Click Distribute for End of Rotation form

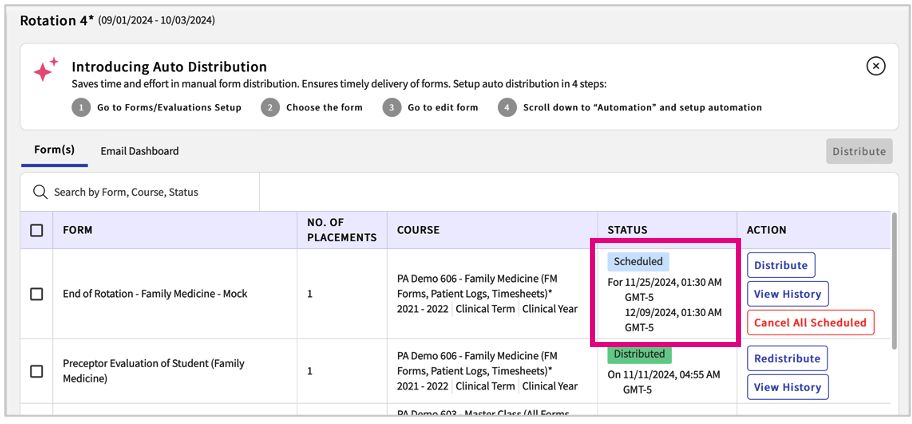click(781, 266)
